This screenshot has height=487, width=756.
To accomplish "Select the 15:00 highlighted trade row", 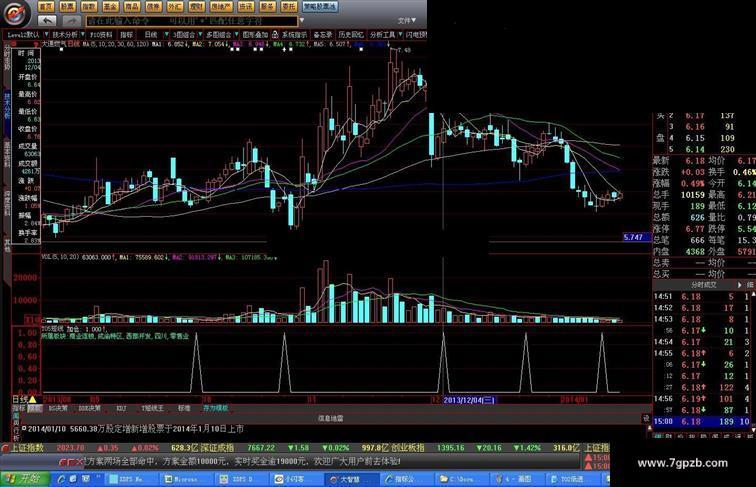I will (701, 421).
